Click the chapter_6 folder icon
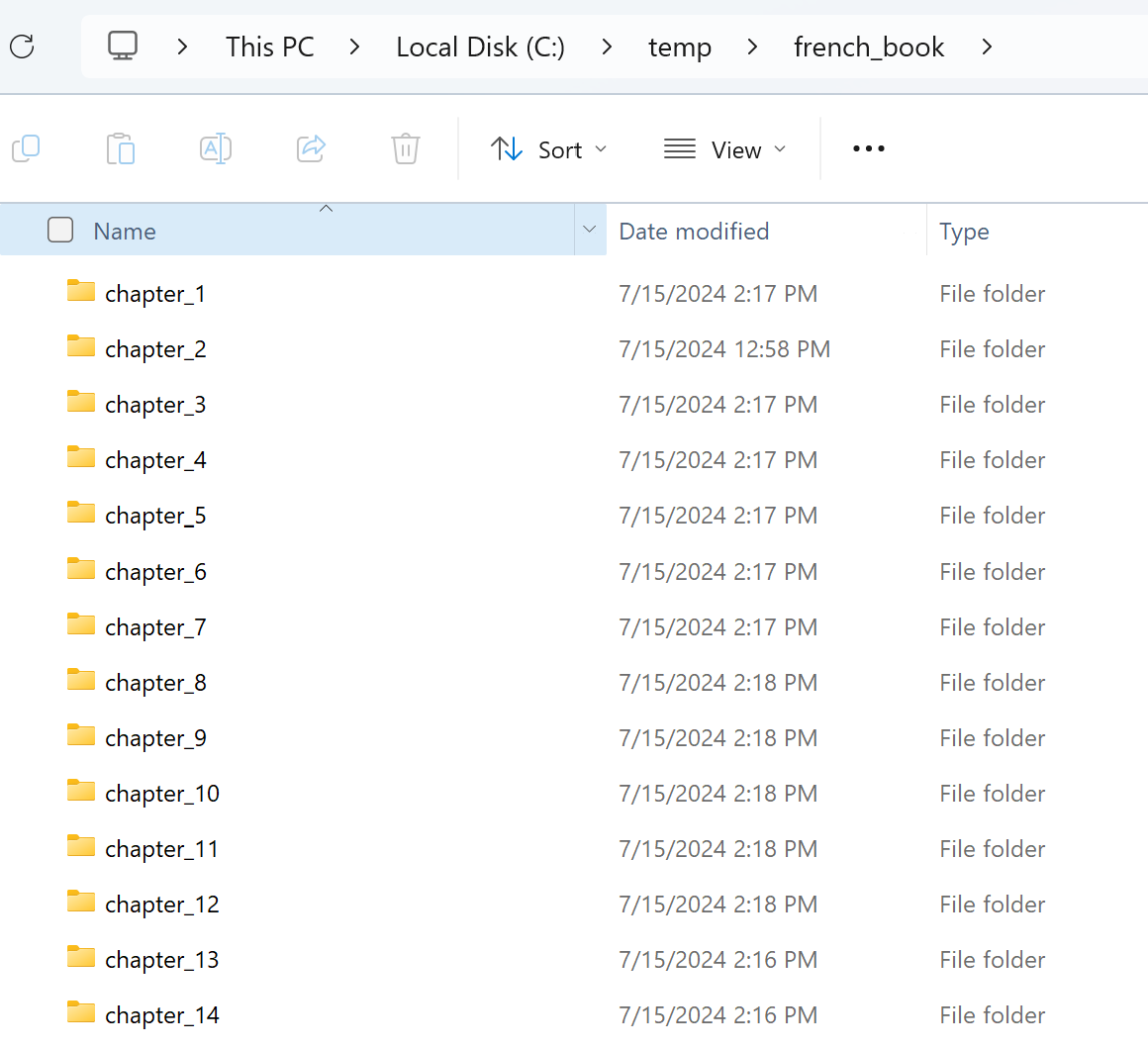1148x1049 pixels. point(80,569)
